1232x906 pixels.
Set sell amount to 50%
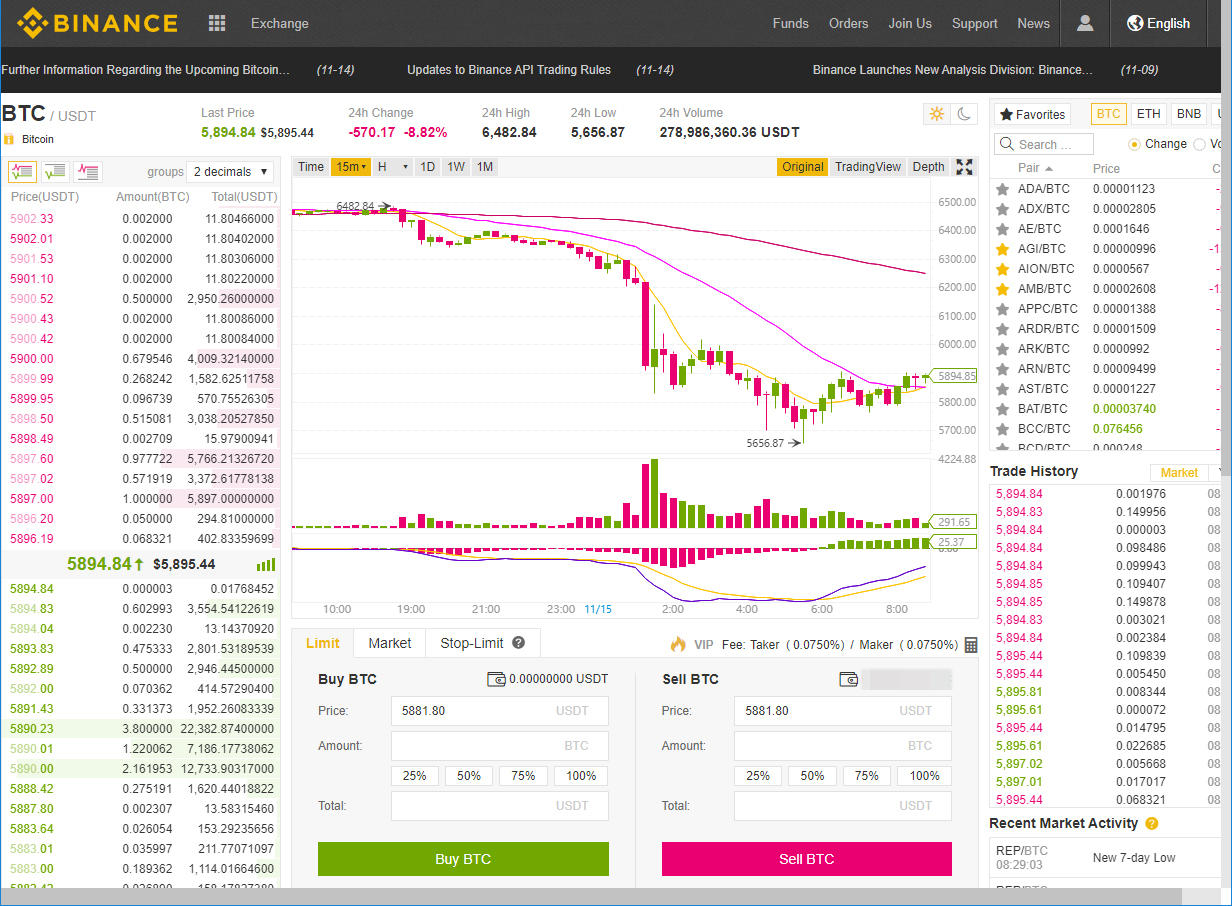click(812, 776)
